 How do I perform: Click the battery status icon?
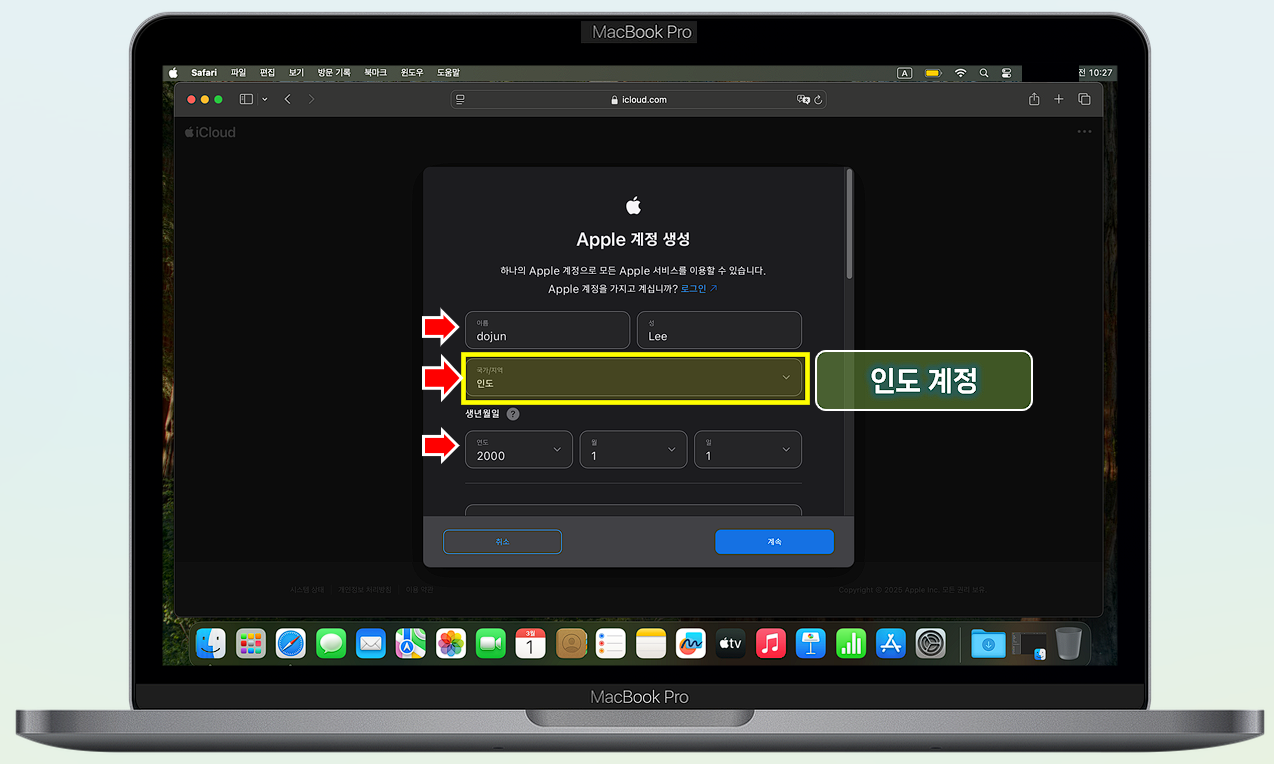[x=933, y=73]
